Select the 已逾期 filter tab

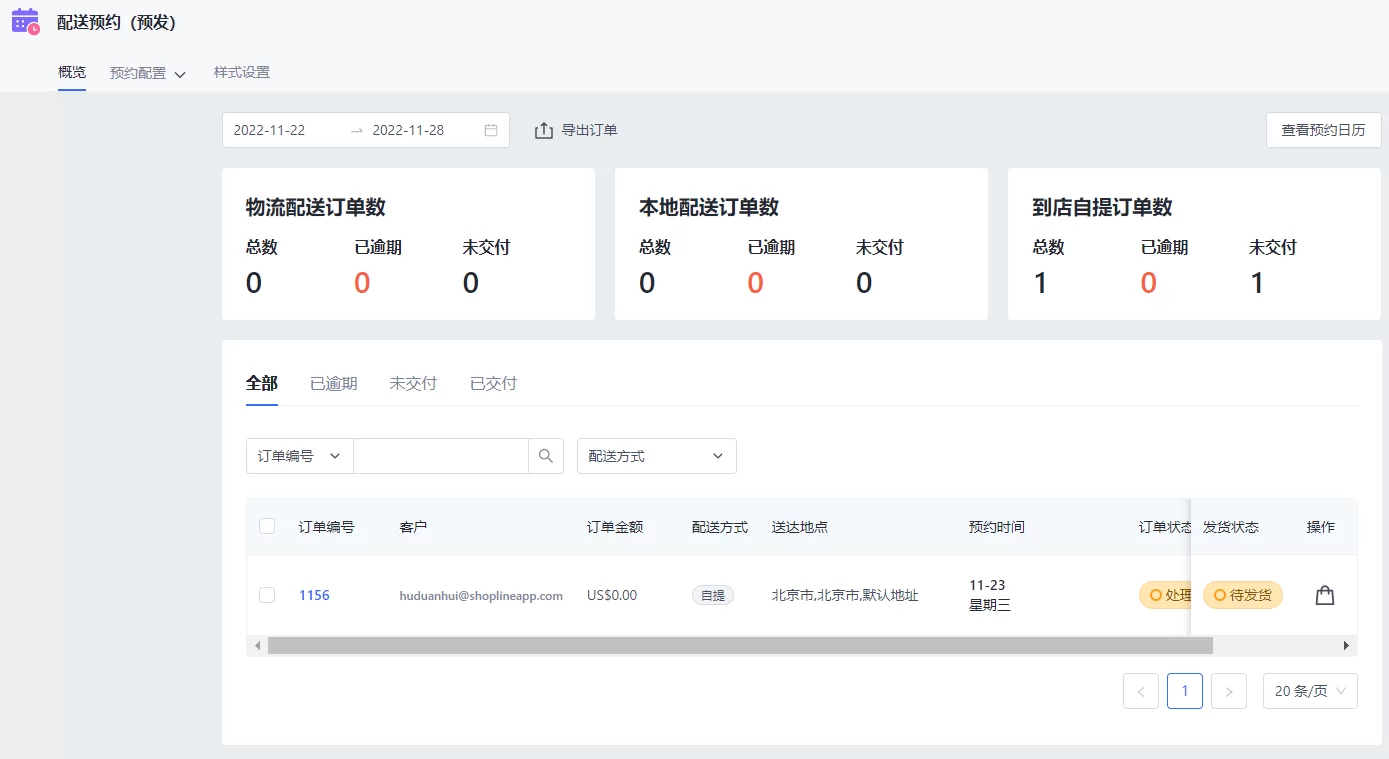pyautogui.click(x=333, y=383)
